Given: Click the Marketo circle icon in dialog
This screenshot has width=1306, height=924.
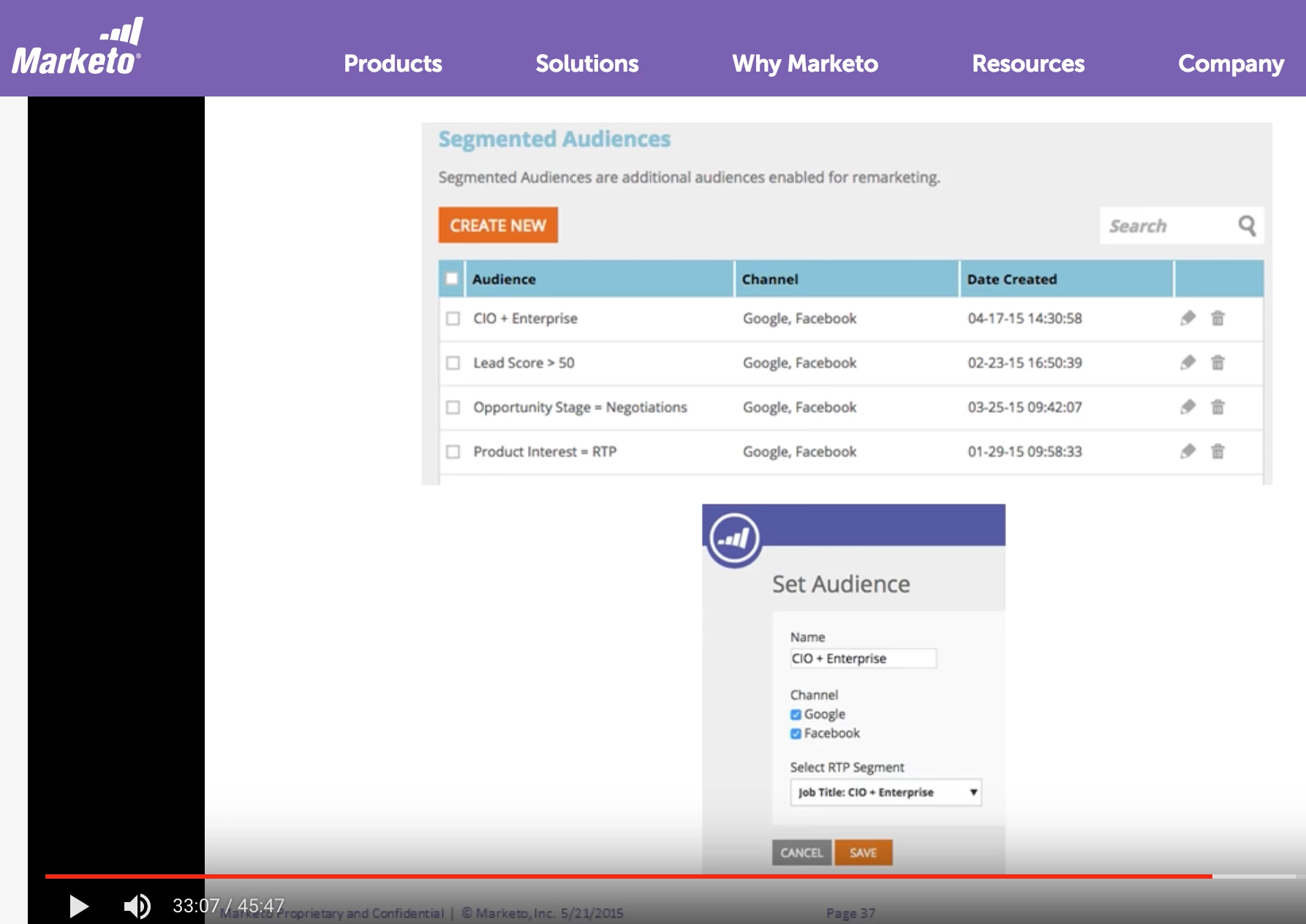Looking at the screenshot, I should coord(734,539).
